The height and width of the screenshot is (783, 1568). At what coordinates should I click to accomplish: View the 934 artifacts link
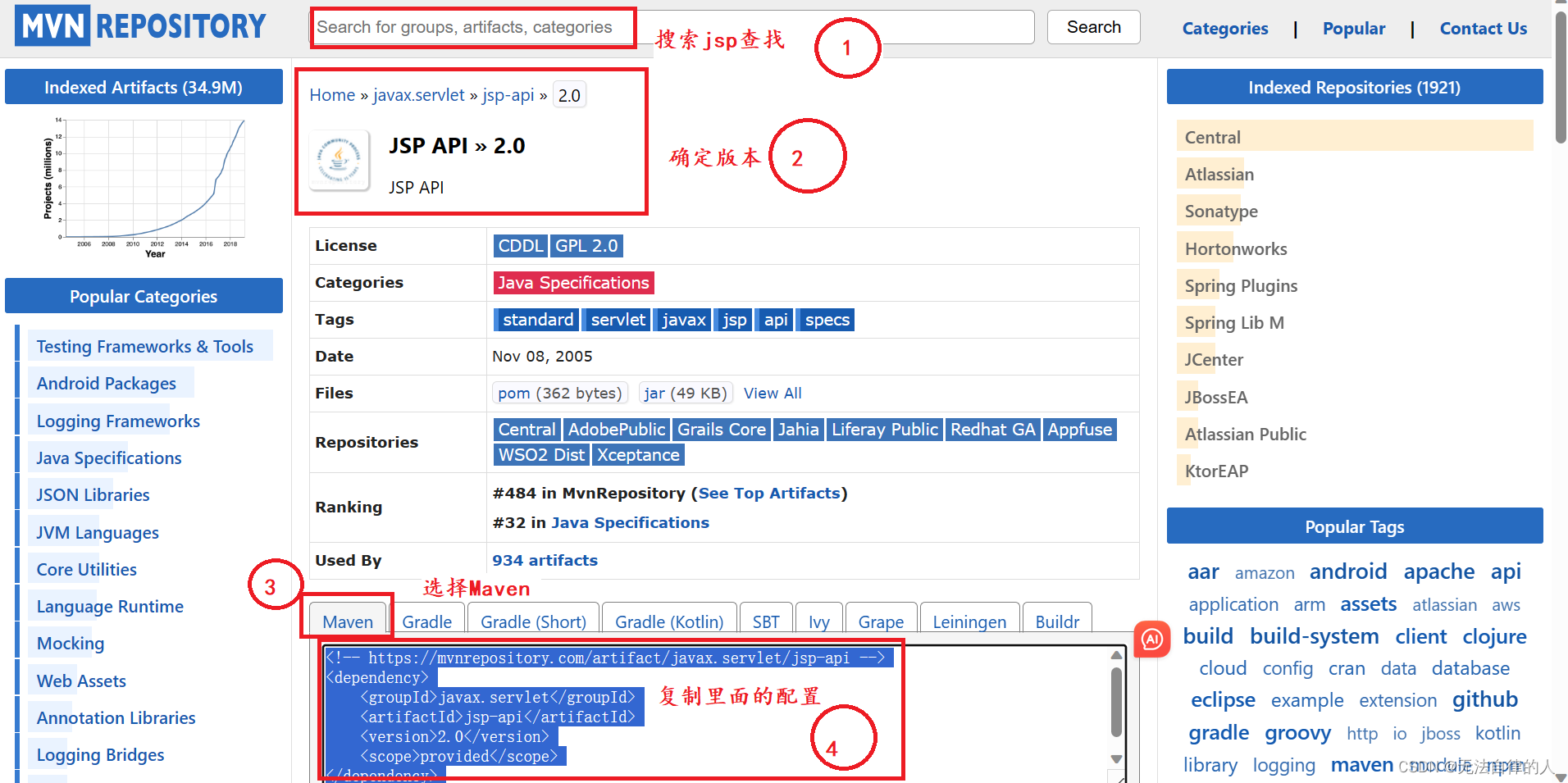(544, 560)
